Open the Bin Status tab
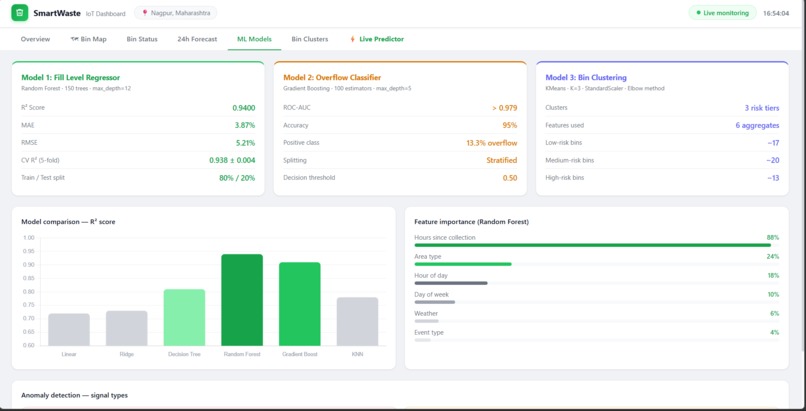806x411 pixels. [x=142, y=39]
